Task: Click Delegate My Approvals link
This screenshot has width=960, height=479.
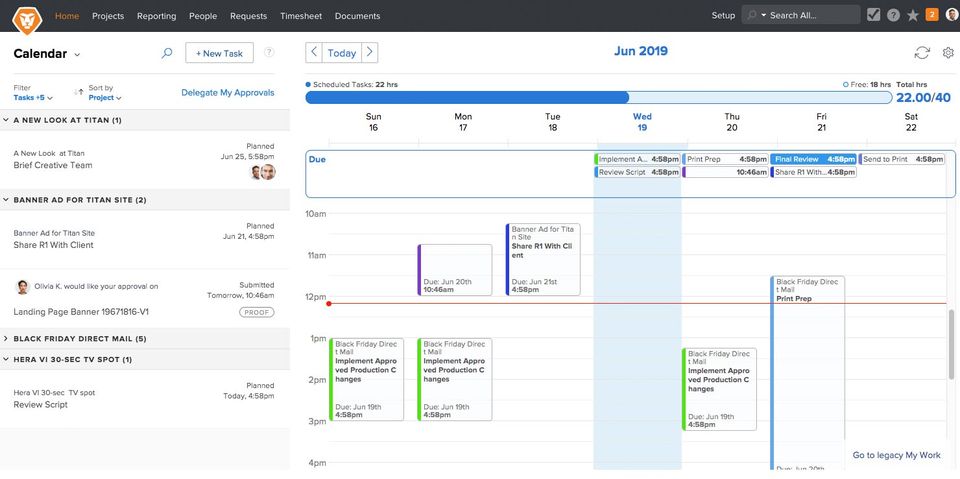Action: pos(227,93)
